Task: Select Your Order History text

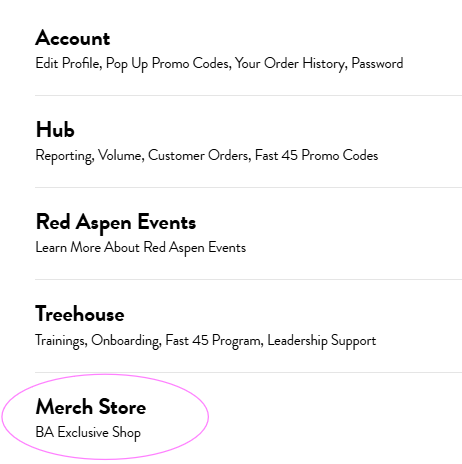Action: (291, 64)
